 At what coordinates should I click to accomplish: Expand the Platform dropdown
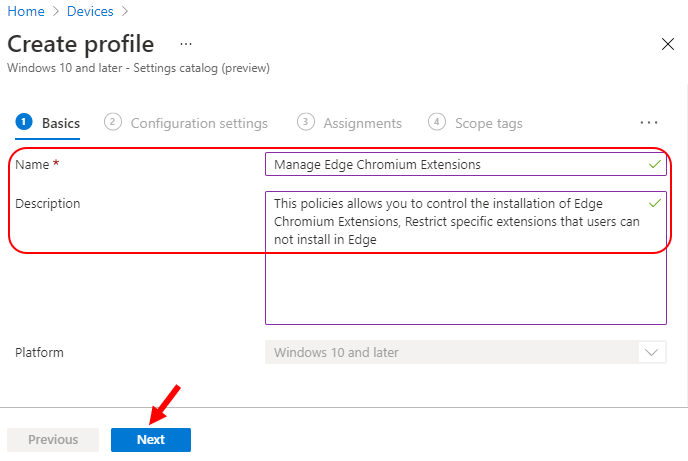[x=466, y=352]
